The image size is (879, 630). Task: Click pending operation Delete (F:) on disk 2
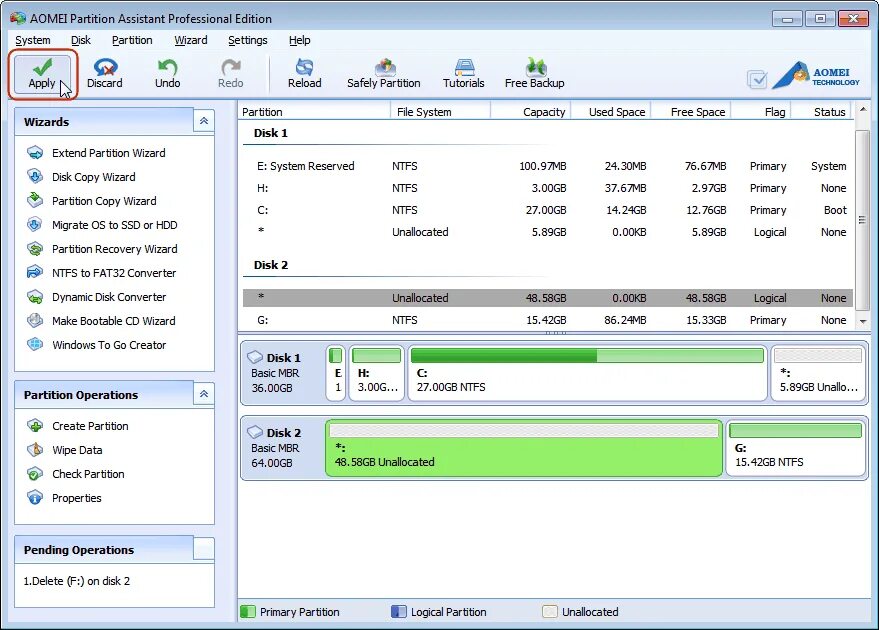(x=76, y=581)
